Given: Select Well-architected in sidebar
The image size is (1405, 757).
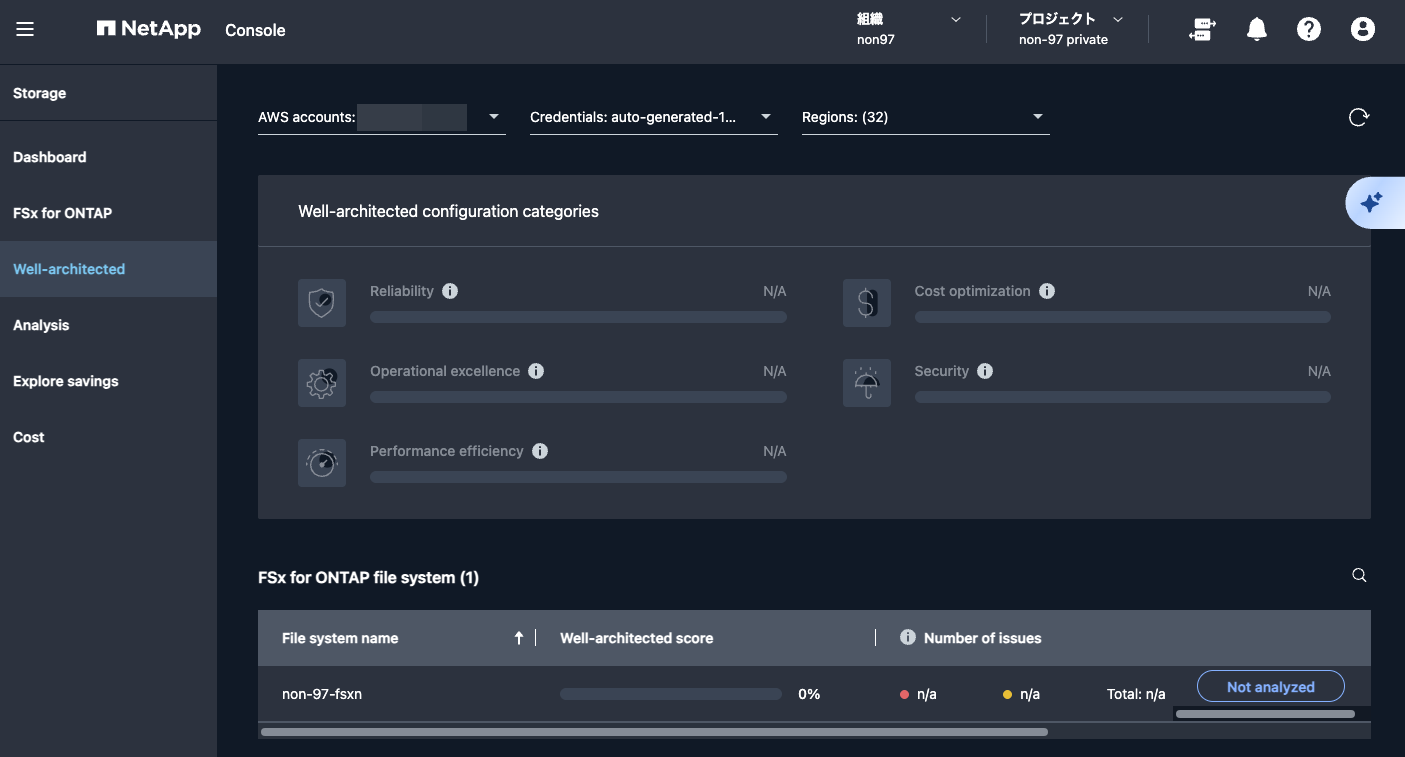Looking at the screenshot, I should click(x=108, y=269).
